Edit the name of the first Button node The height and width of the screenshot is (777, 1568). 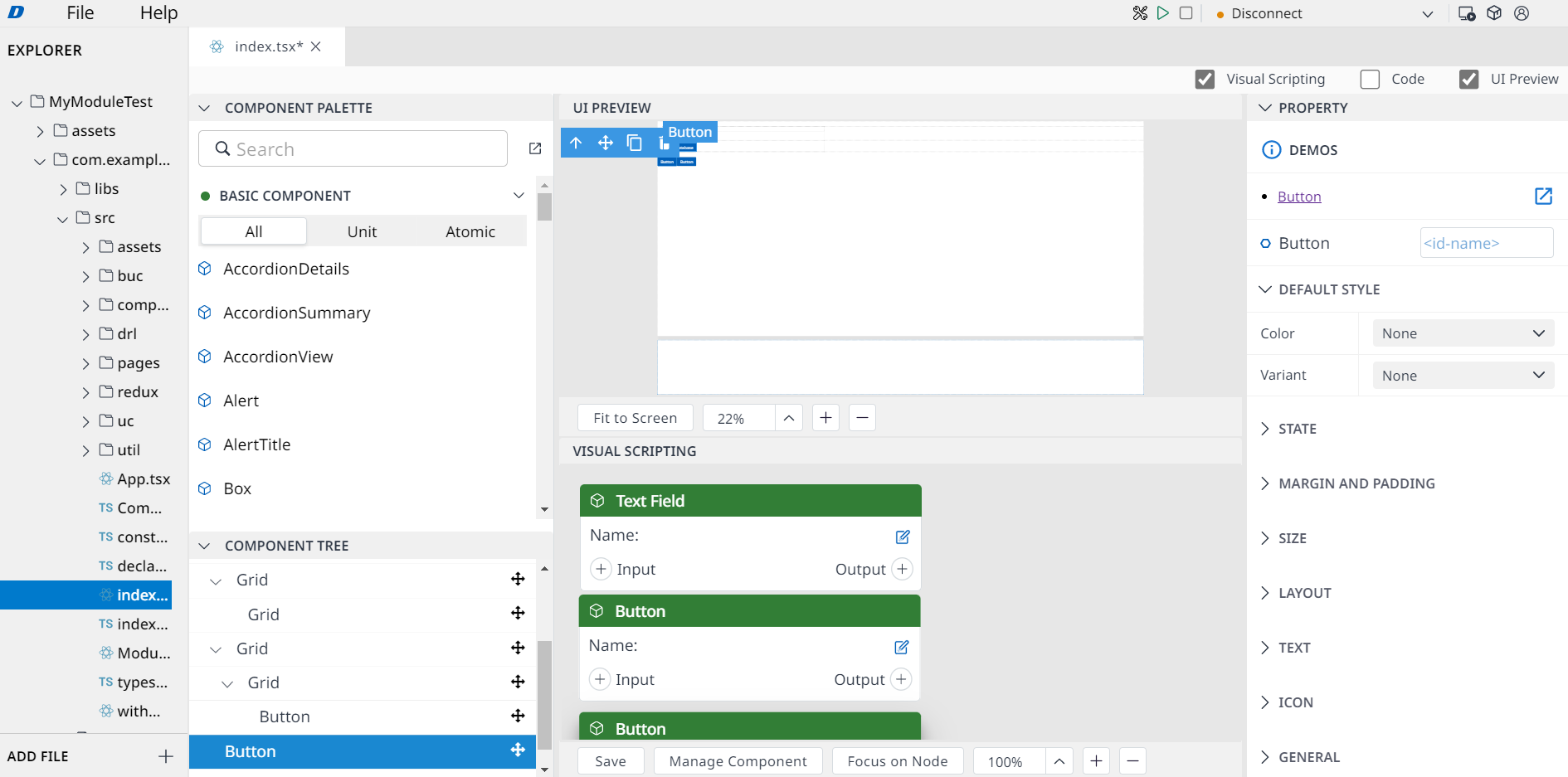[902, 647]
